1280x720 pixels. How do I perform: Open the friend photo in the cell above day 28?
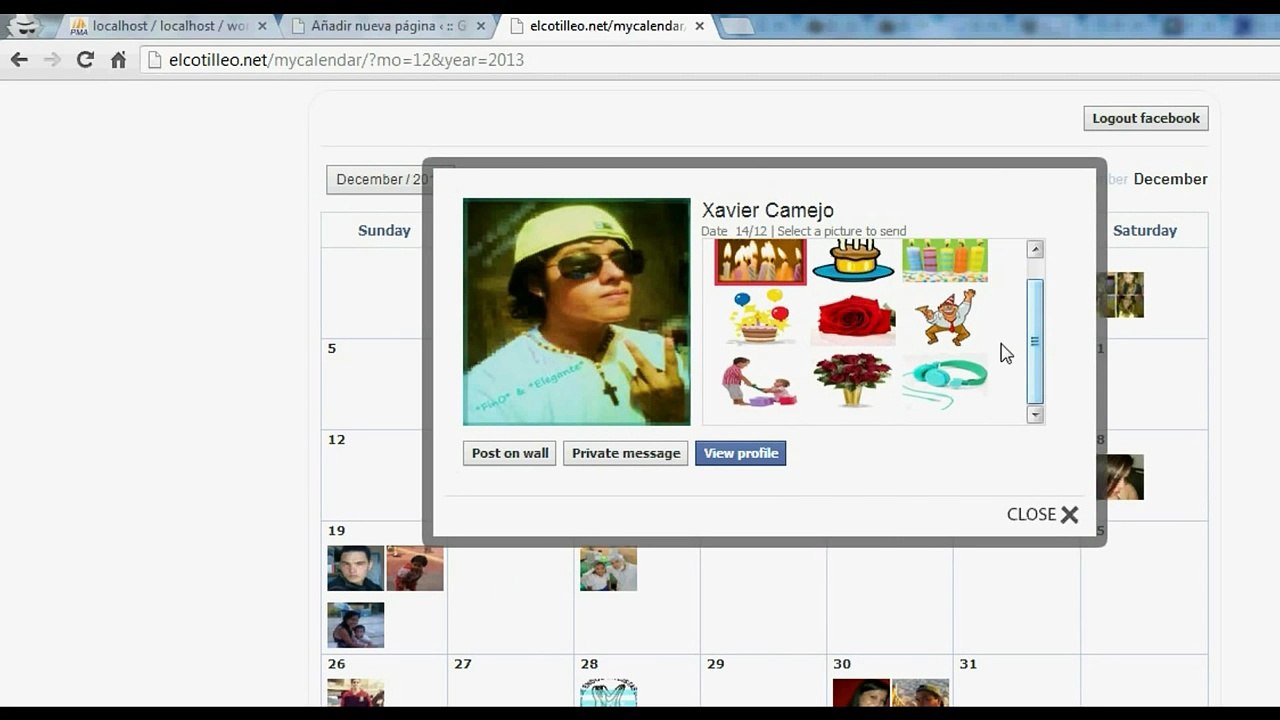point(608,568)
